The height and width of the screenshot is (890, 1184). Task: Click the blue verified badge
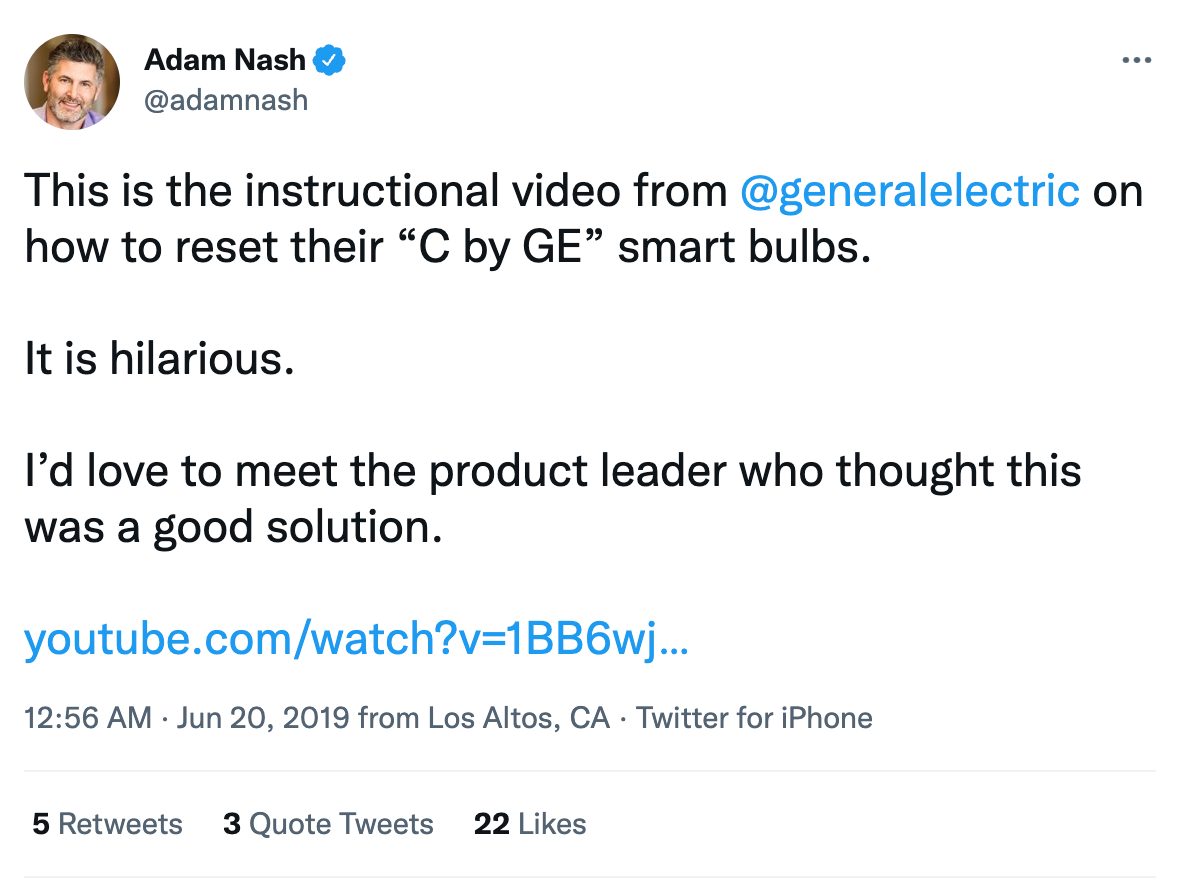click(330, 61)
